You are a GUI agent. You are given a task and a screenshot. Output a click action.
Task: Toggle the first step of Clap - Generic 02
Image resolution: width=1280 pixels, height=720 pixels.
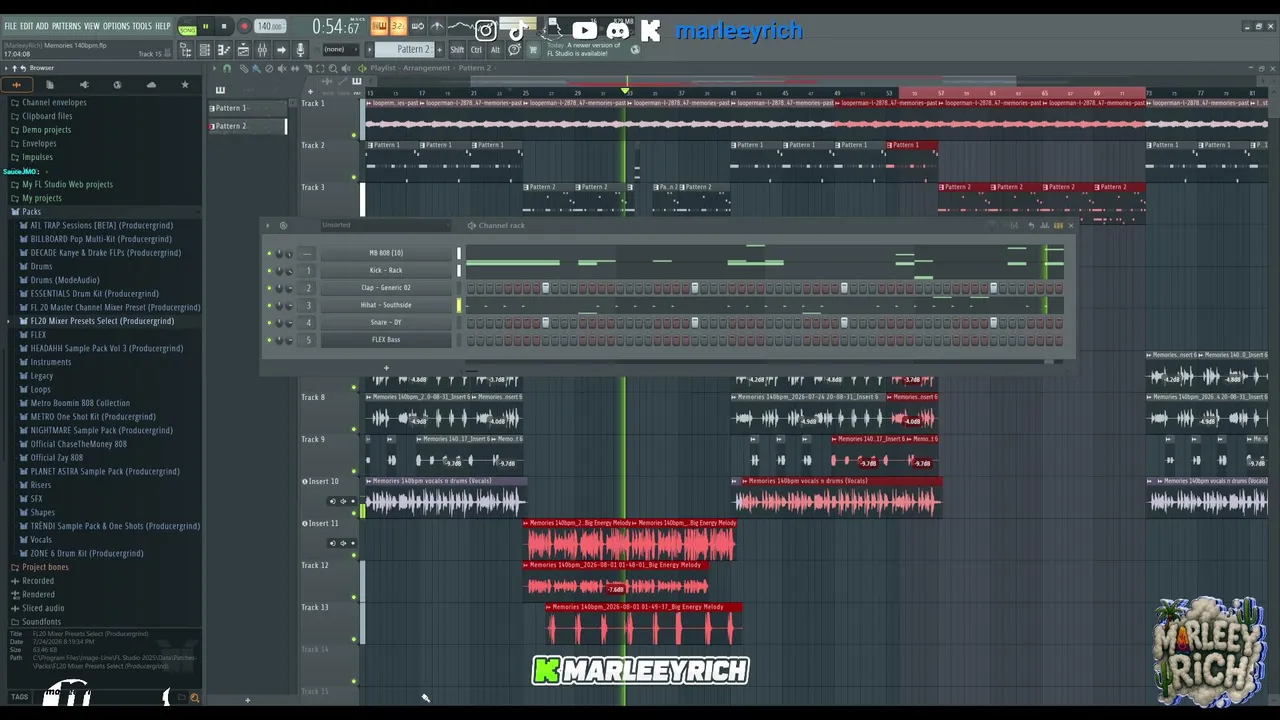pyautogui.click(x=471, y=288)
